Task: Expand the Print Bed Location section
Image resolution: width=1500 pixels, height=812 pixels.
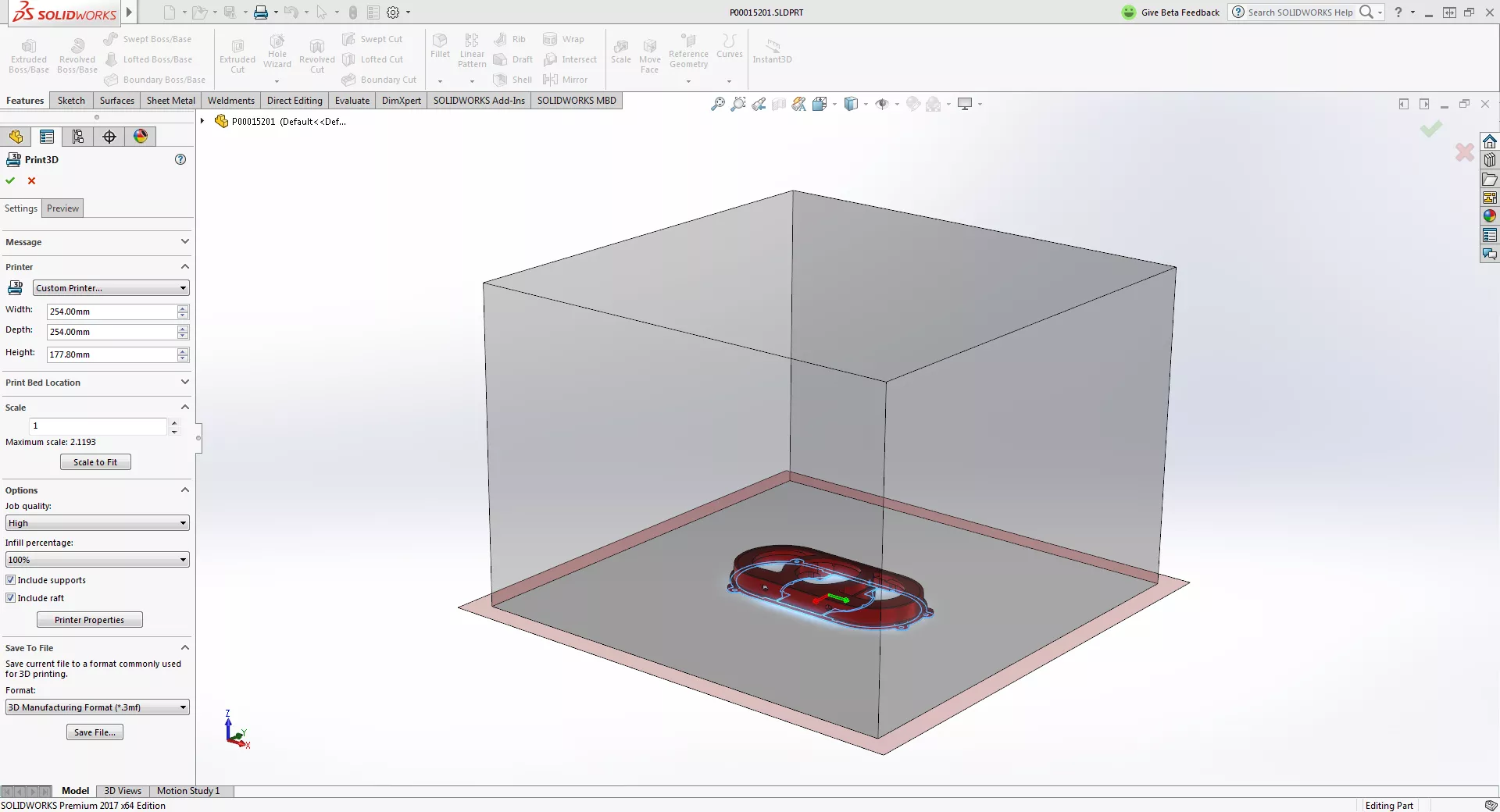Action: pos(185,382)
